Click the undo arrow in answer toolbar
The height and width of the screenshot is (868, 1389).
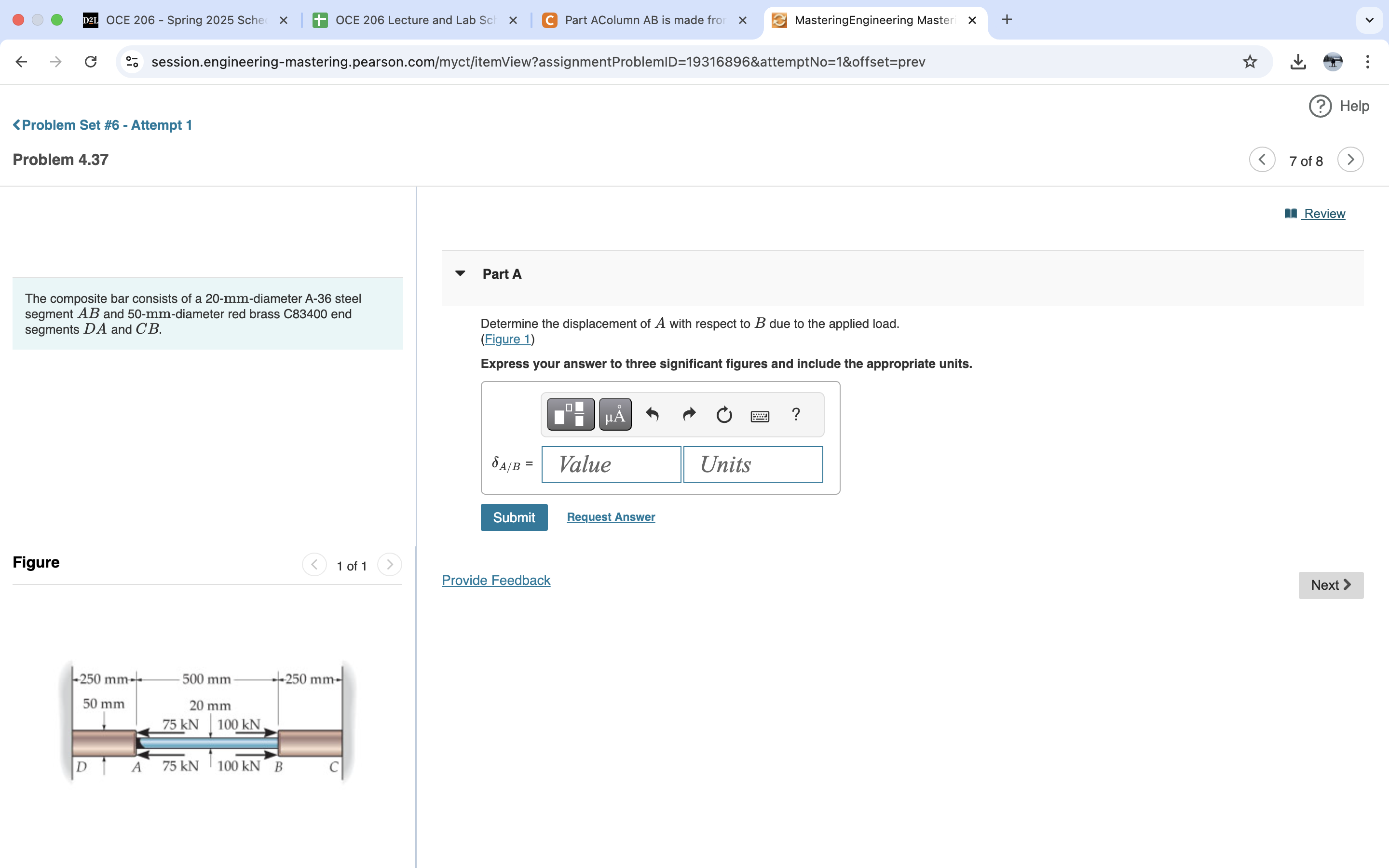pyautogui.click(x=652, y=414)
